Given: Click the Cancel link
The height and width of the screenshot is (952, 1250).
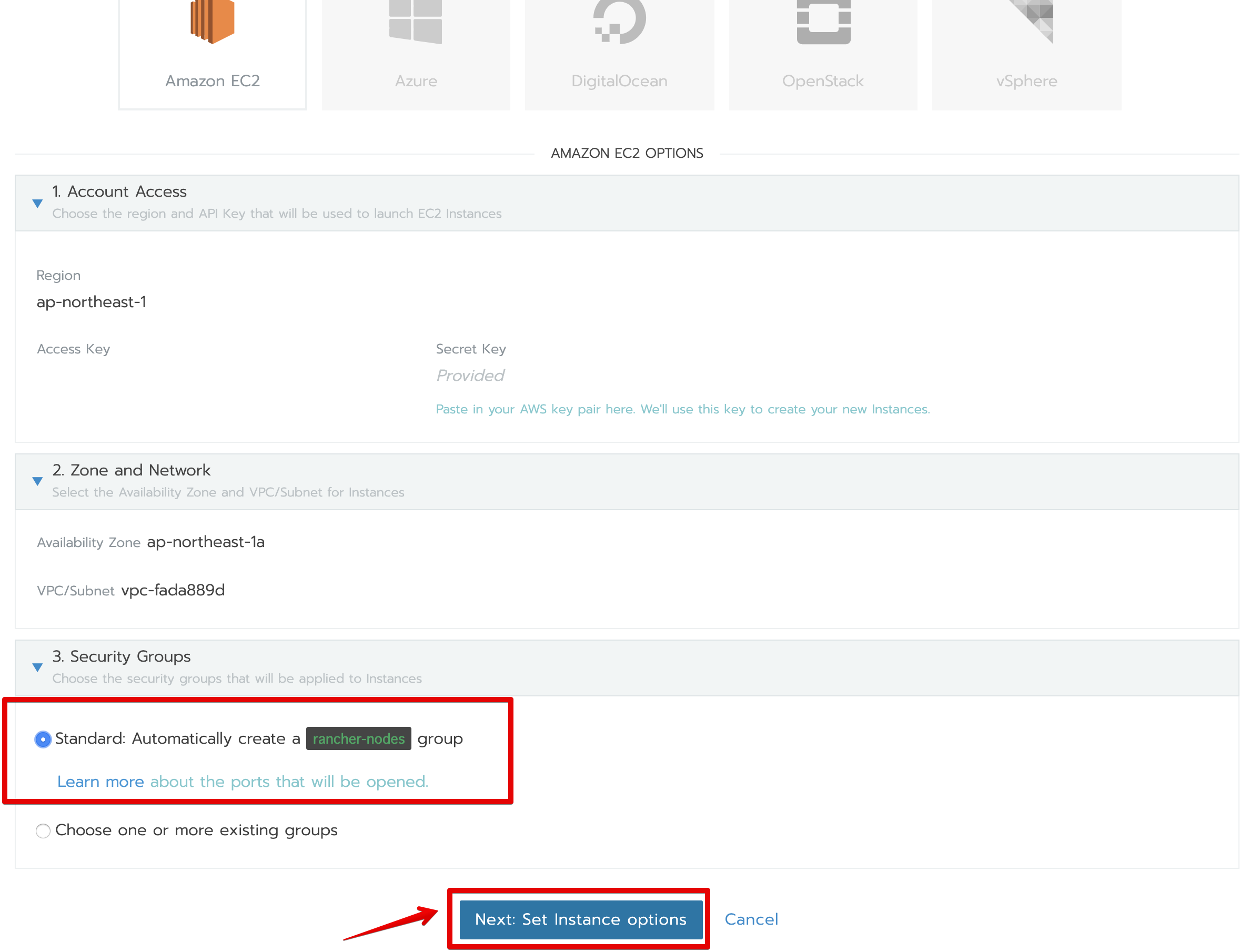Looking at the screenshot, I should (751, 919).
